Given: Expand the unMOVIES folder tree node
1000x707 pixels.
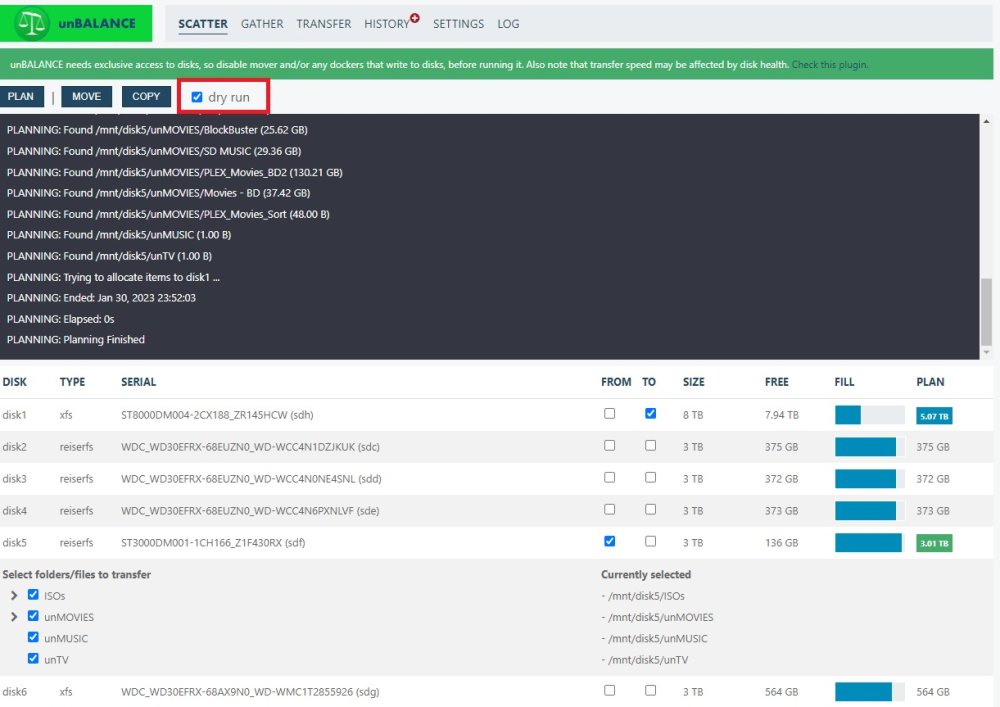Looking at the screenshot, I should 14,617.
